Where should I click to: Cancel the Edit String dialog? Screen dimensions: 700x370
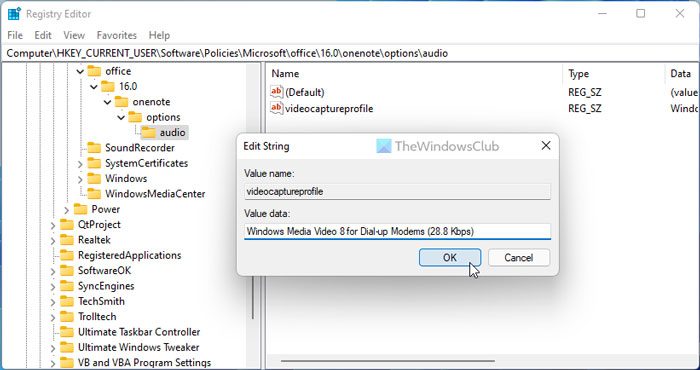pyautogui.click(x=518, y=258)
